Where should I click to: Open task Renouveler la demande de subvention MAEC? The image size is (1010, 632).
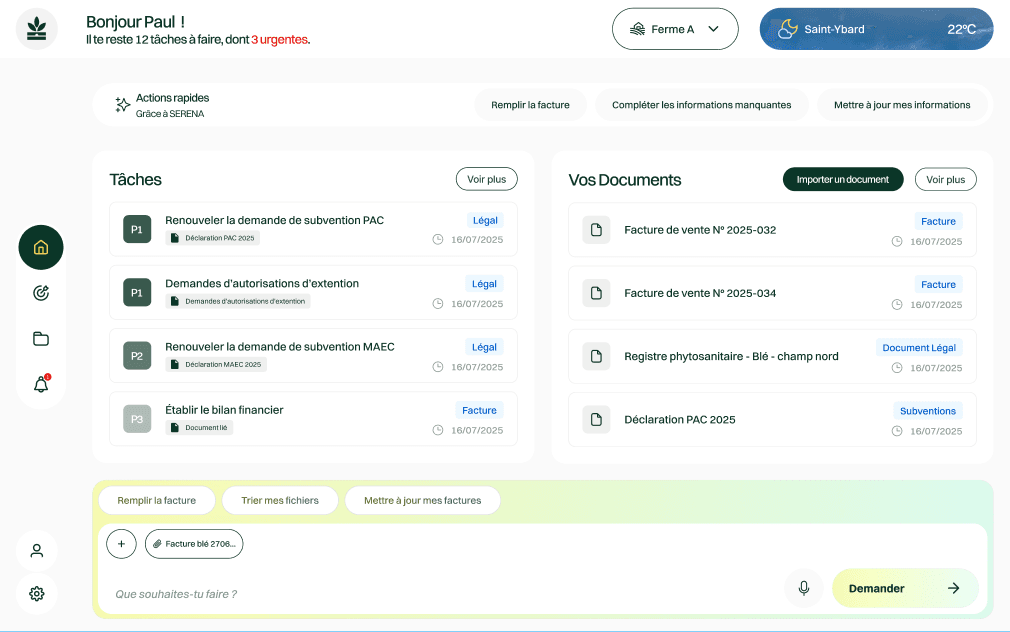(x=313, y=356)
